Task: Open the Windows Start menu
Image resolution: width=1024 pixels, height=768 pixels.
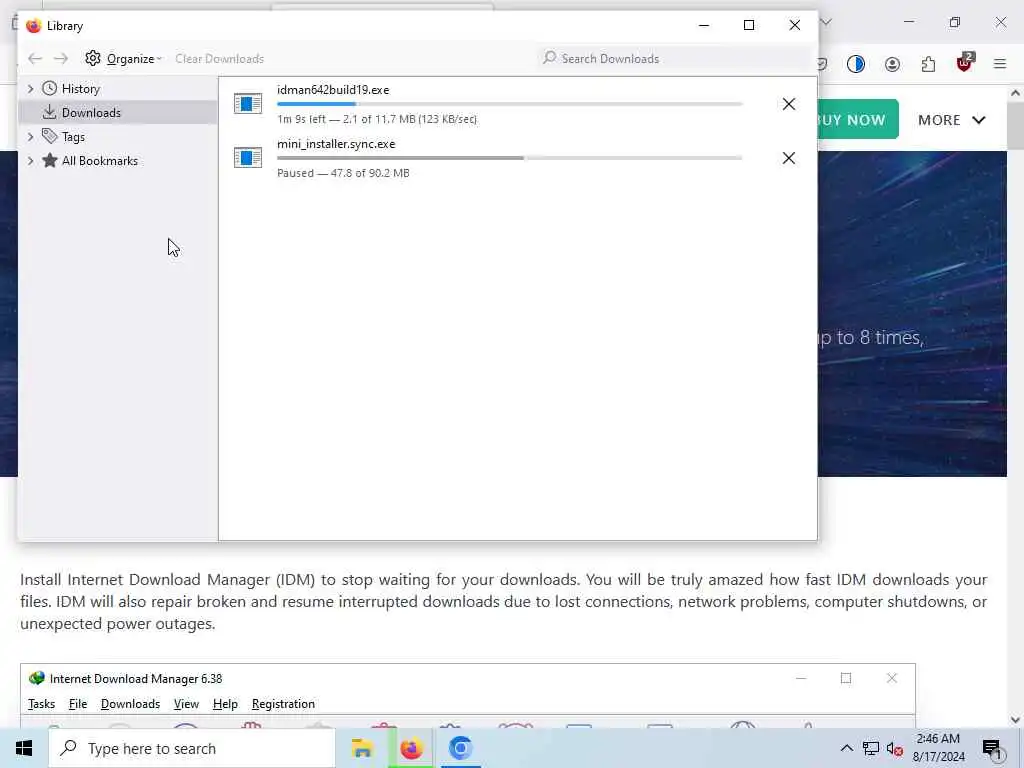Action: (x=24, y=748)
